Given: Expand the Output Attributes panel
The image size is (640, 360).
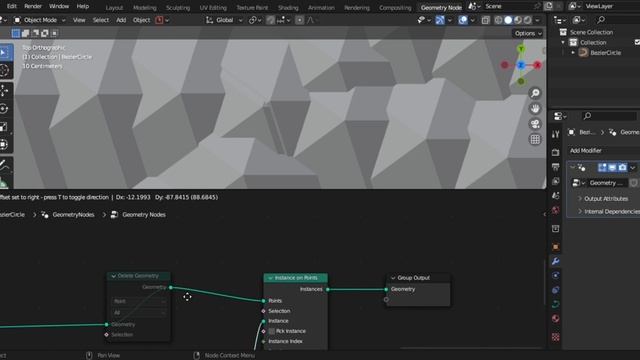Looking at the screenshot, I should [606, 198].
